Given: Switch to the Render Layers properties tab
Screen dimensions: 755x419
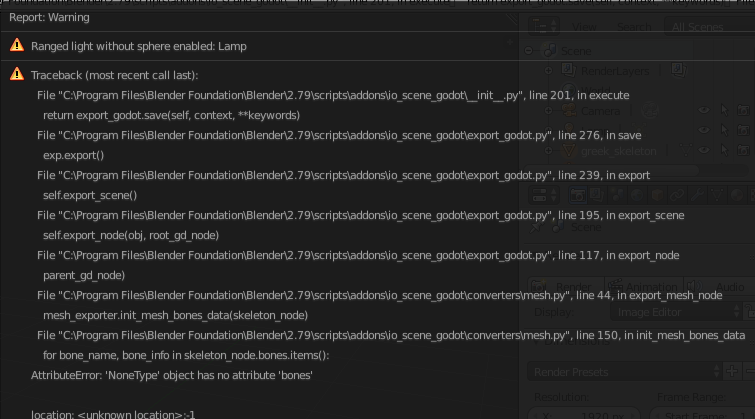Looking at the screenshot, I should (x=597, y=195).
